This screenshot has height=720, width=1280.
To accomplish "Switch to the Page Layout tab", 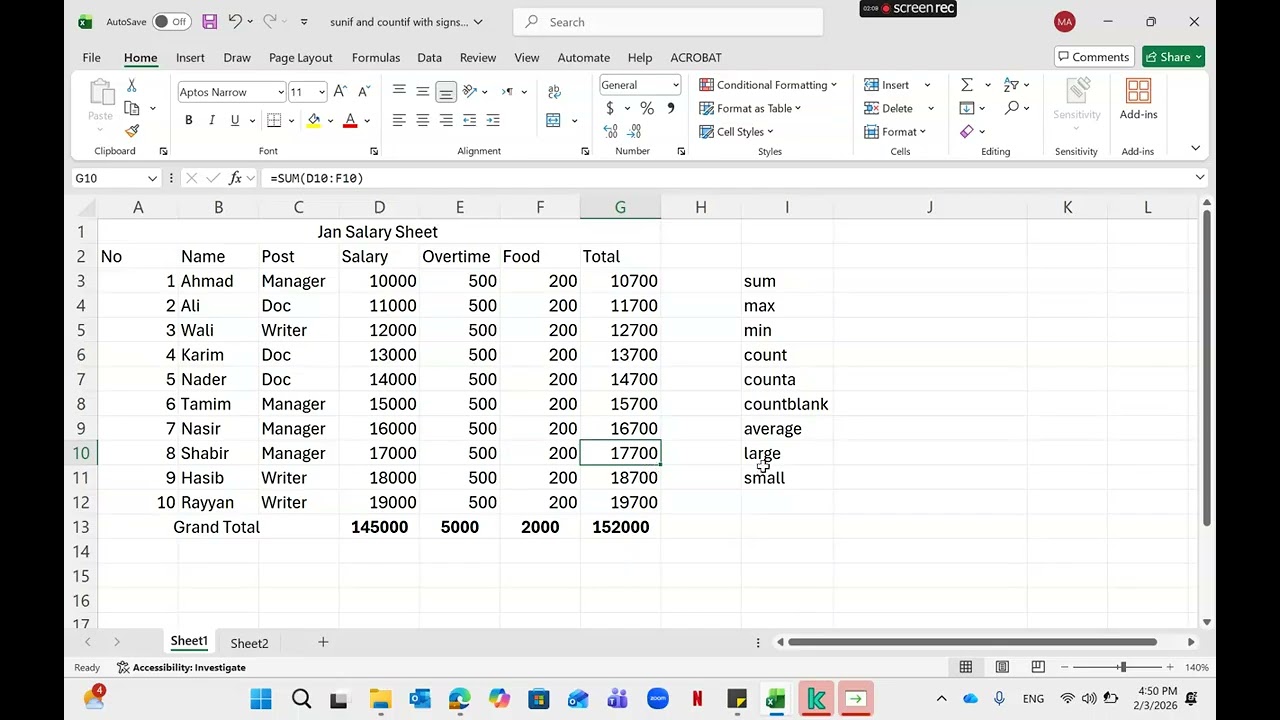I will 300,57.
